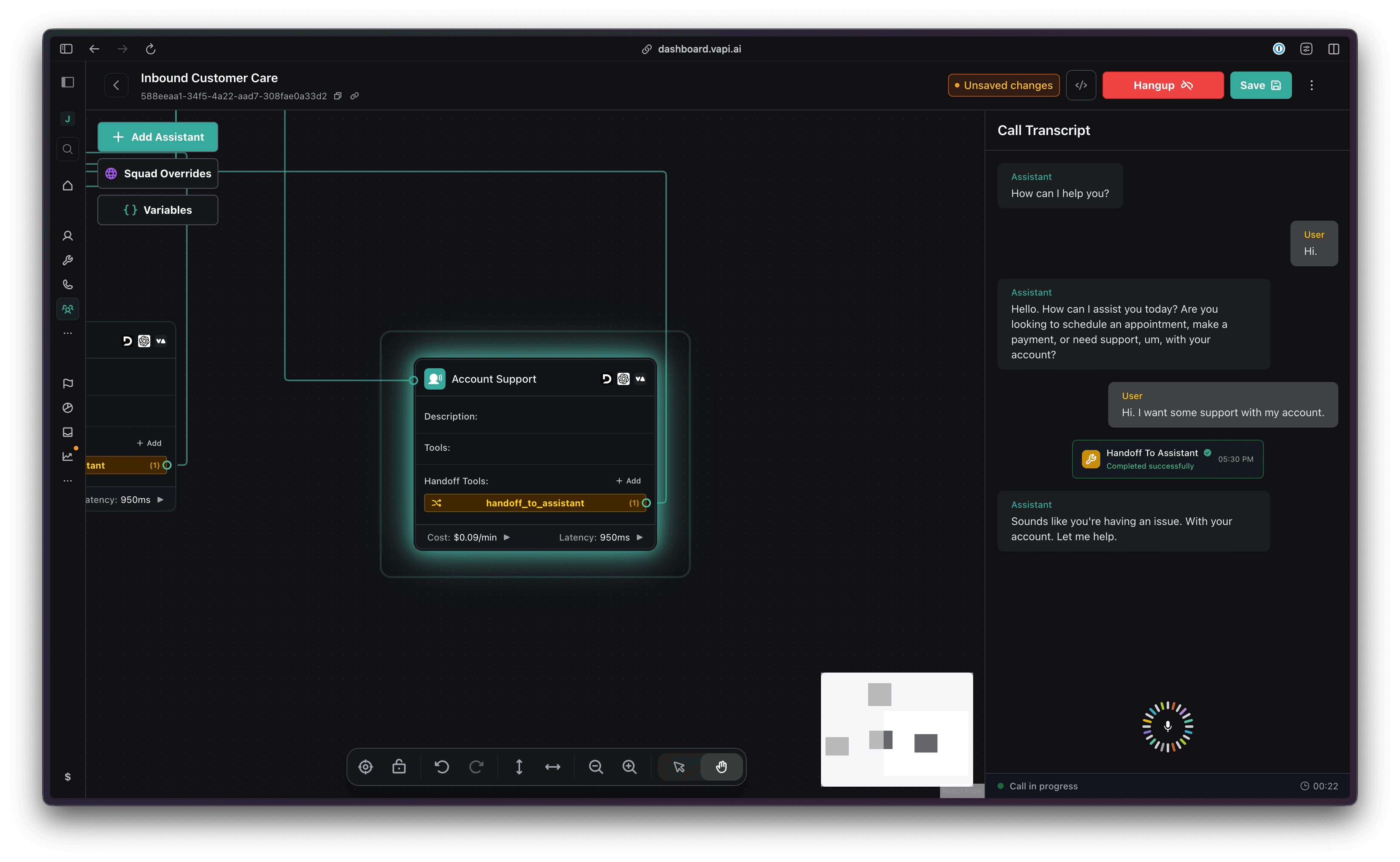Open the search icon in the sidebar

(x=68, y=149)
